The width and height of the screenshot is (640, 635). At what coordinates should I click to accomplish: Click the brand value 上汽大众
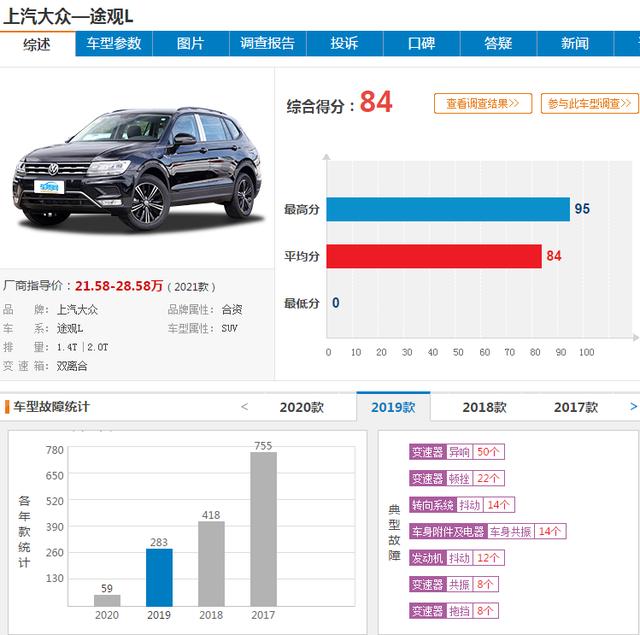[x=77, y=310]
